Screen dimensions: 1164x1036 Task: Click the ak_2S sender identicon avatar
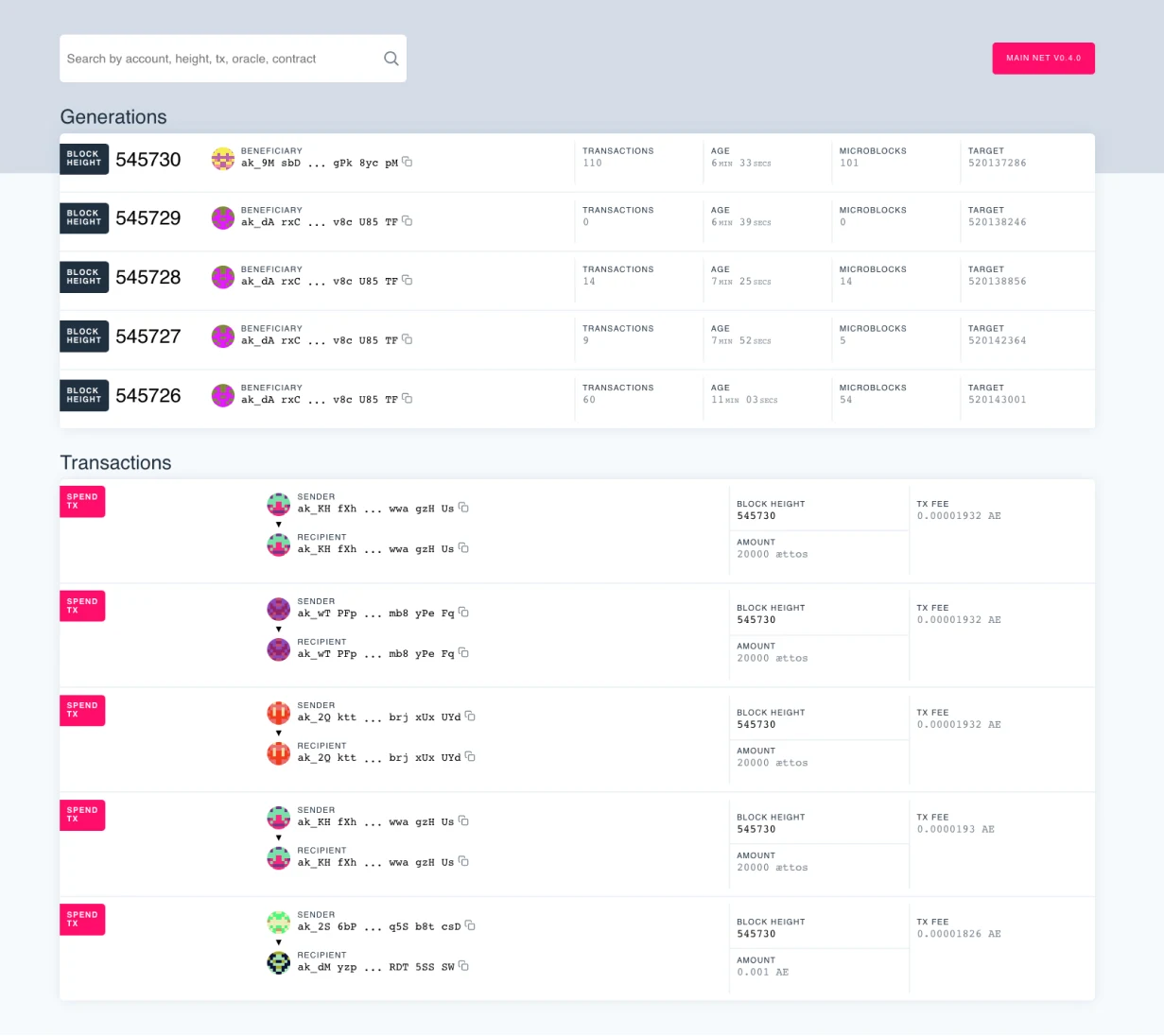tap(279, 922)
